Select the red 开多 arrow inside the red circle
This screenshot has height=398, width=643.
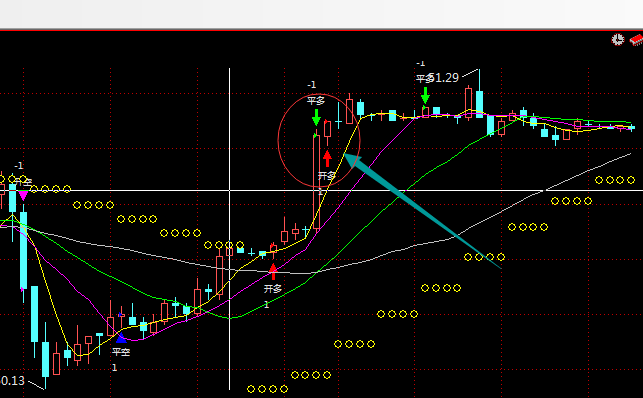coord(327,159)
